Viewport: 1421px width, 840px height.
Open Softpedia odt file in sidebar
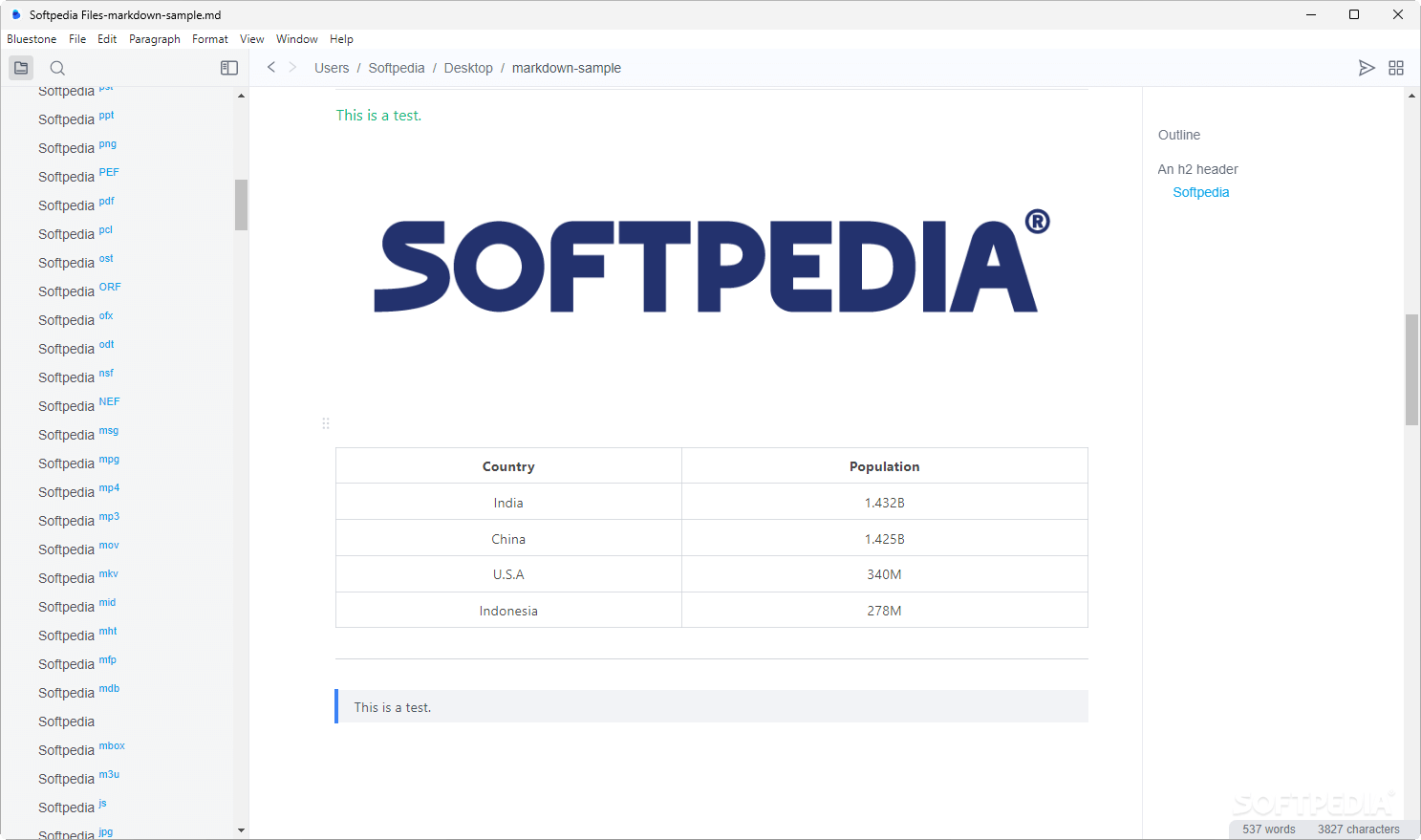pyautogui.click(x=76, y=348)
